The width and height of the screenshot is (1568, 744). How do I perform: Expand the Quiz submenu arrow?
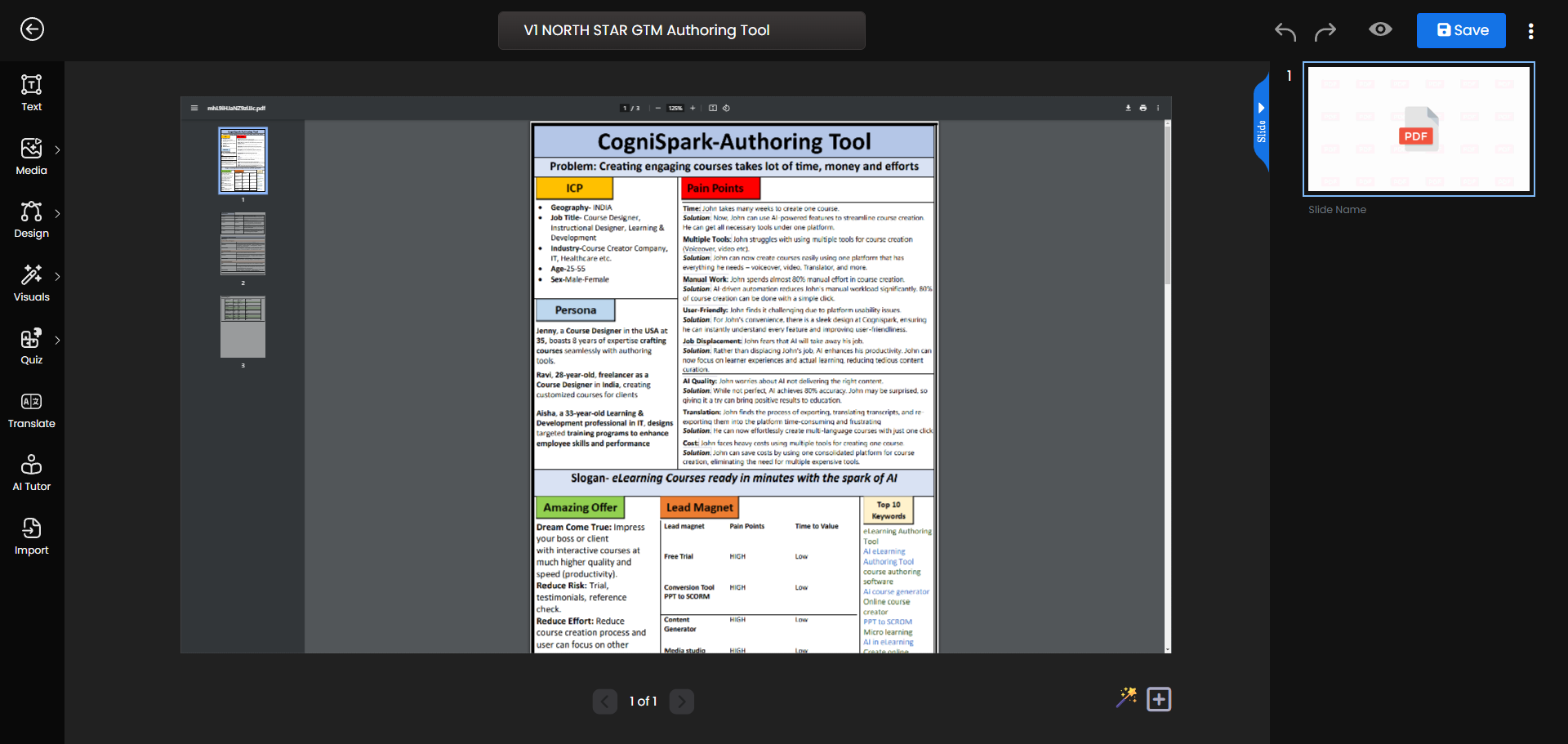(57, 340)
